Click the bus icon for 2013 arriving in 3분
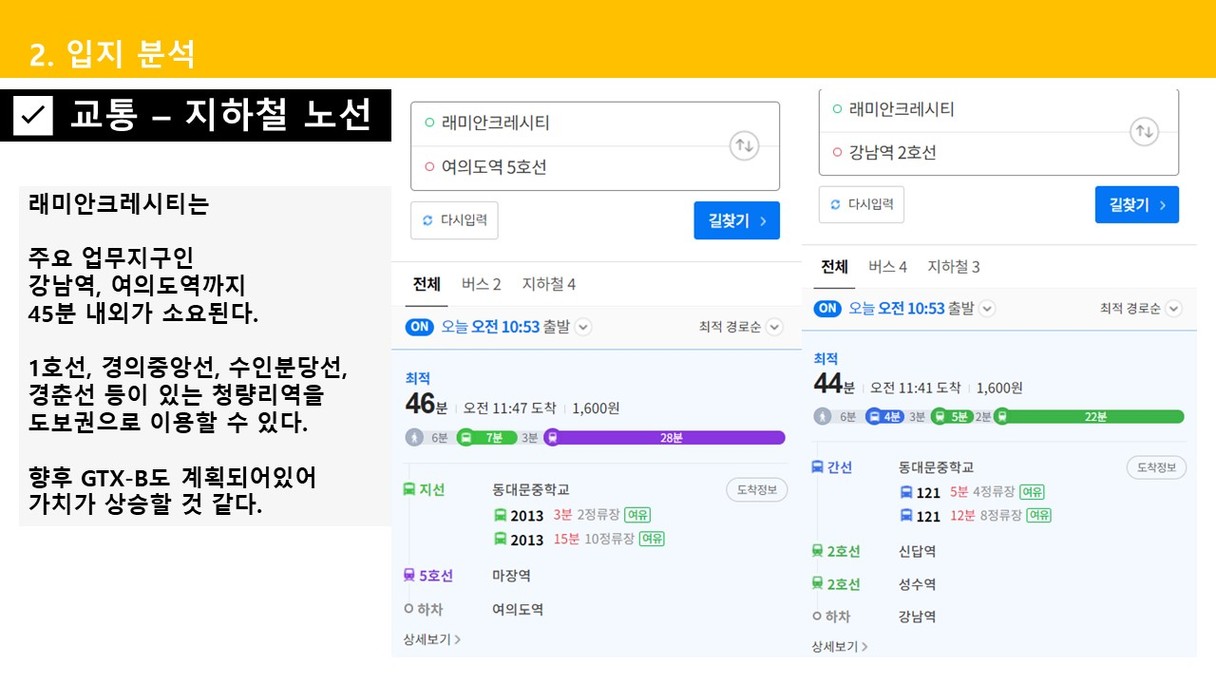This screenshot has width=1216, height=684. tap(500, 515)
